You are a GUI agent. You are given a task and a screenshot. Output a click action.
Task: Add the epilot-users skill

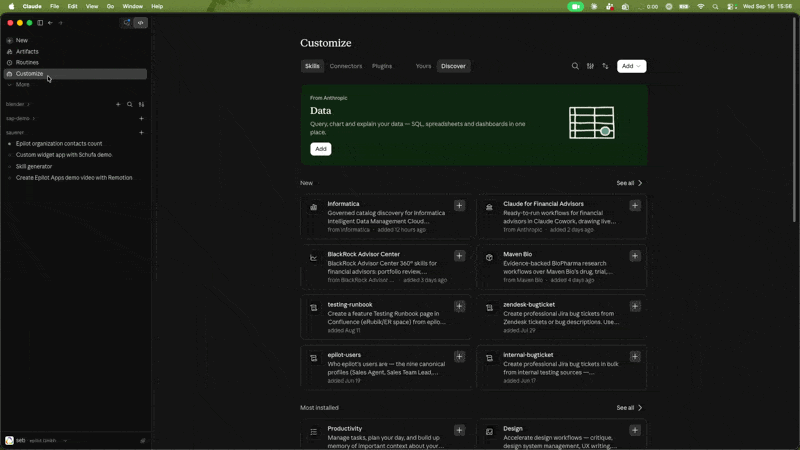[x=459, y=357]
